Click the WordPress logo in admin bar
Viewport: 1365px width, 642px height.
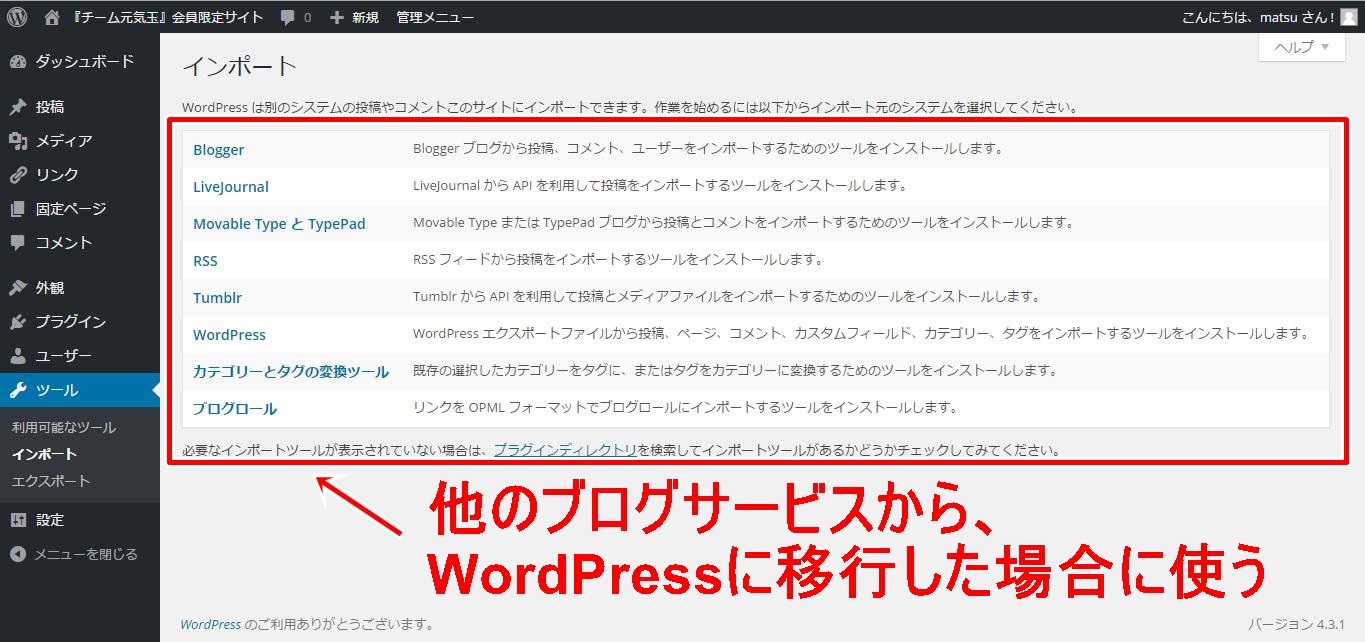pos(17,16)
